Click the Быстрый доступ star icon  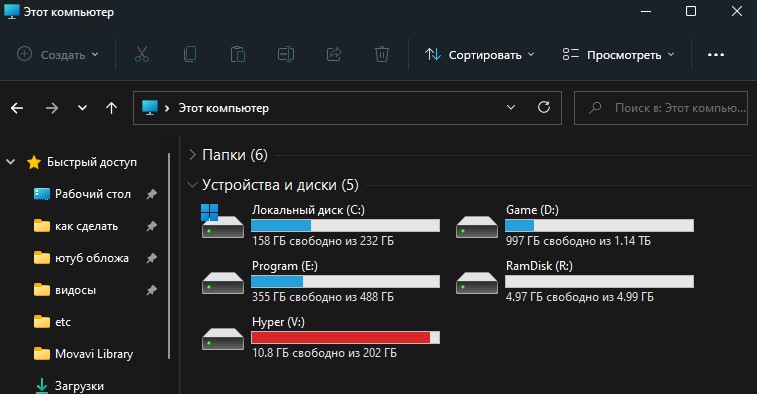click(34, 162)
